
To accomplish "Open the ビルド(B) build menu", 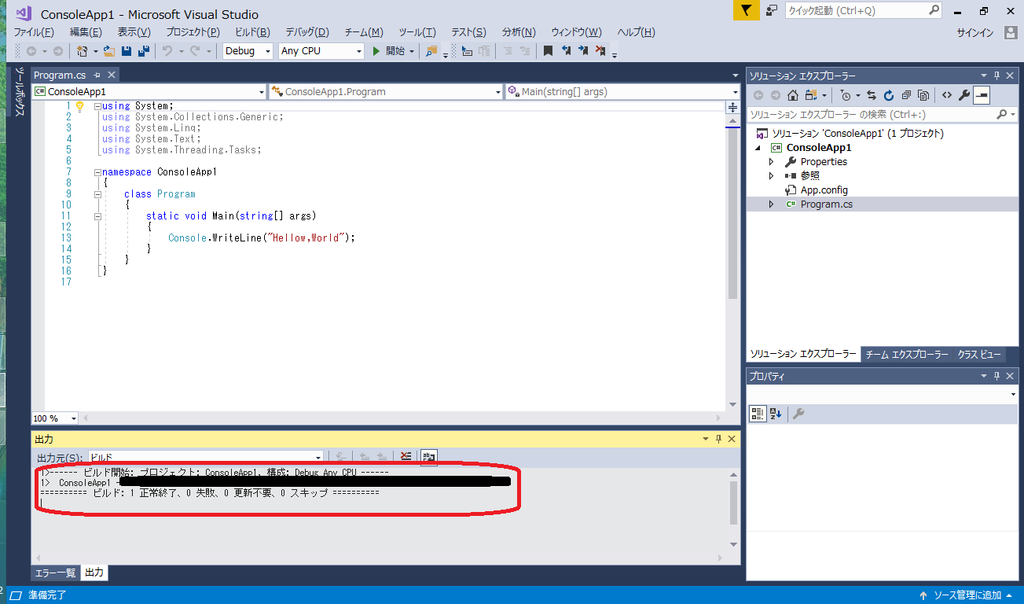I will tap(252, 32).
